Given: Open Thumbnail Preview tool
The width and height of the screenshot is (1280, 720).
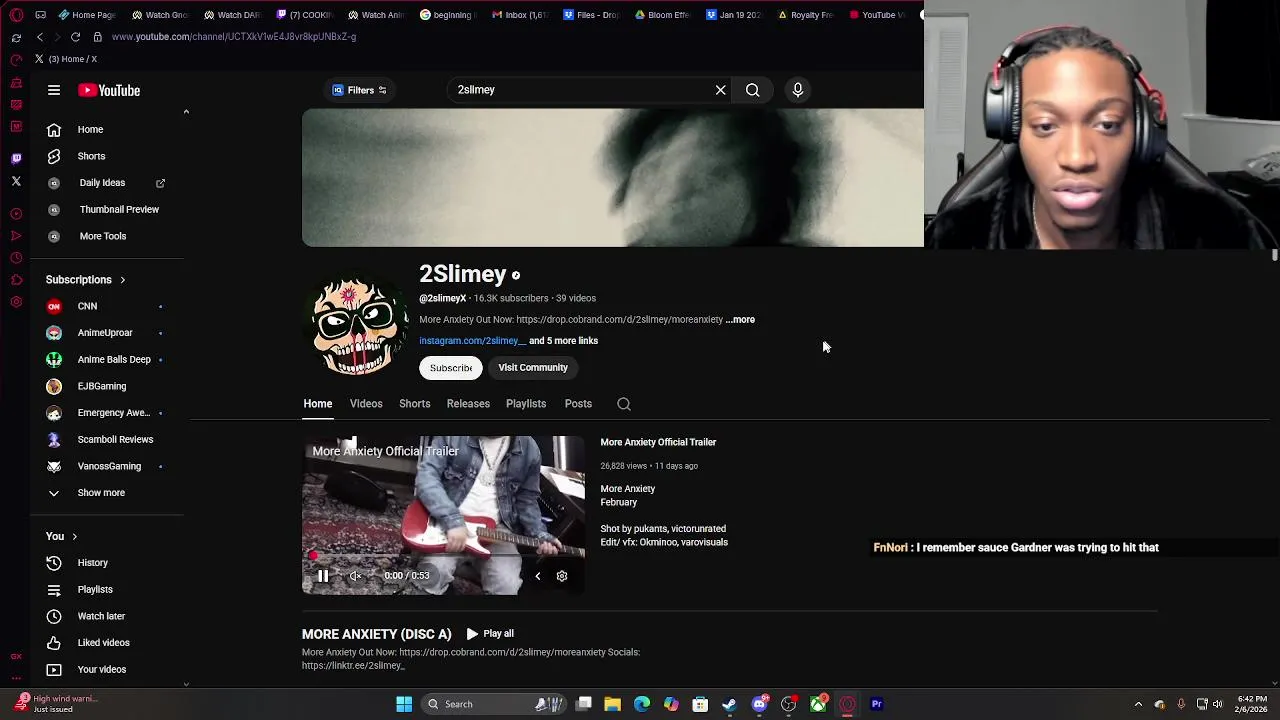Looking at the screenshot, I should pyautogui.click(x=119, y=209).
